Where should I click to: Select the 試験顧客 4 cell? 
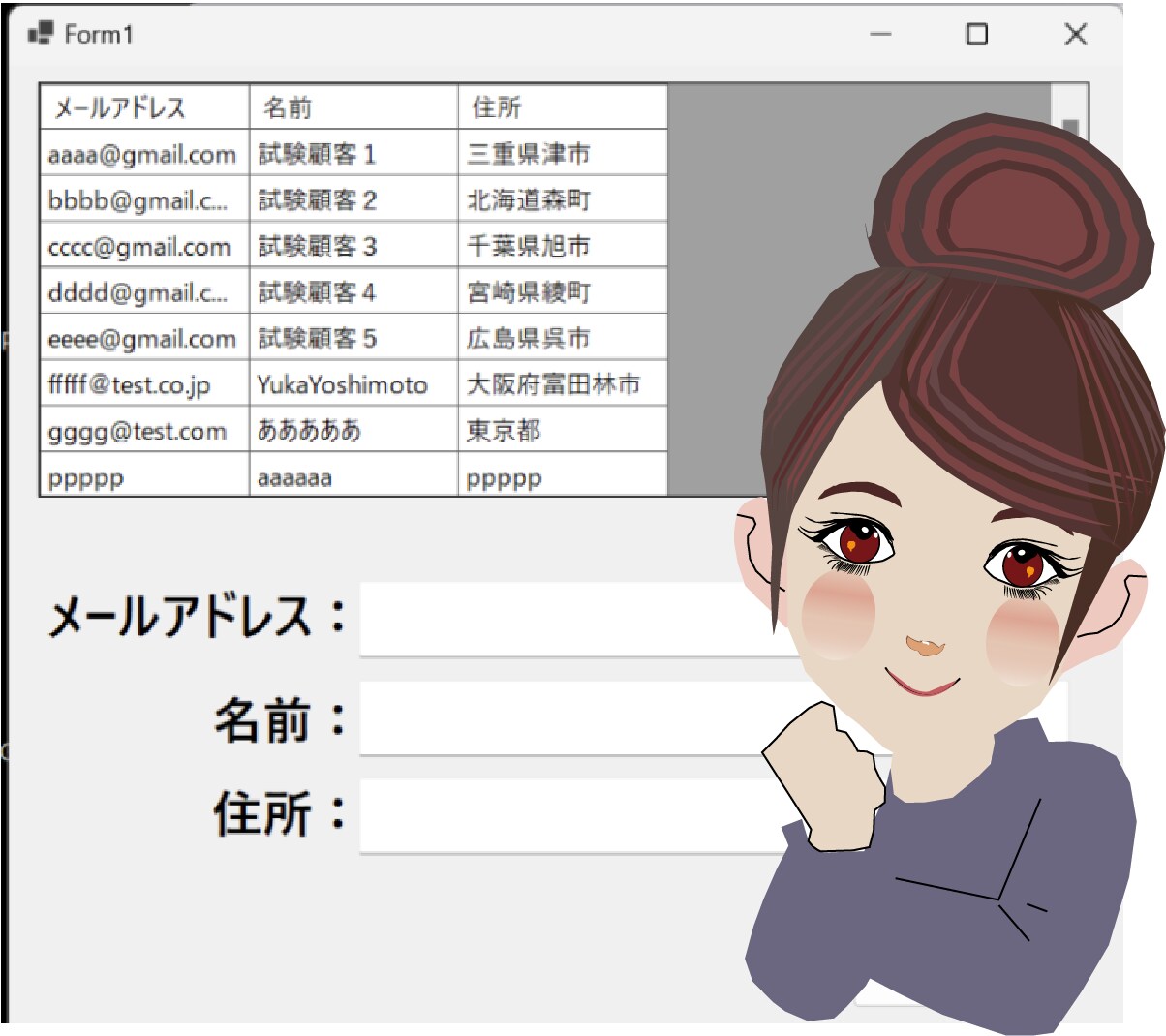[353, 291]
